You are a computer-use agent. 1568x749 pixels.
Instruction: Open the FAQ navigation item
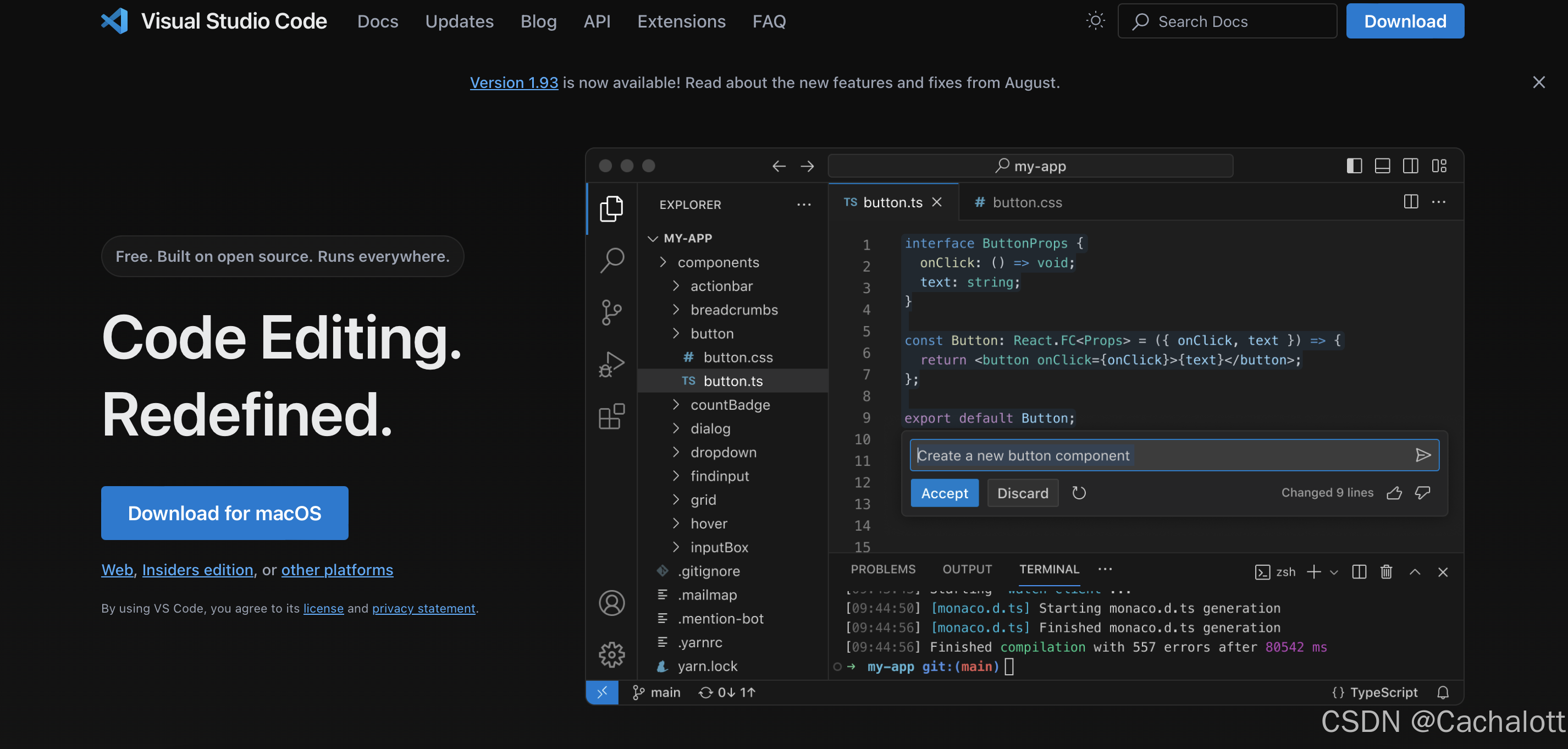pyautogui.click(x=769, y=21)
